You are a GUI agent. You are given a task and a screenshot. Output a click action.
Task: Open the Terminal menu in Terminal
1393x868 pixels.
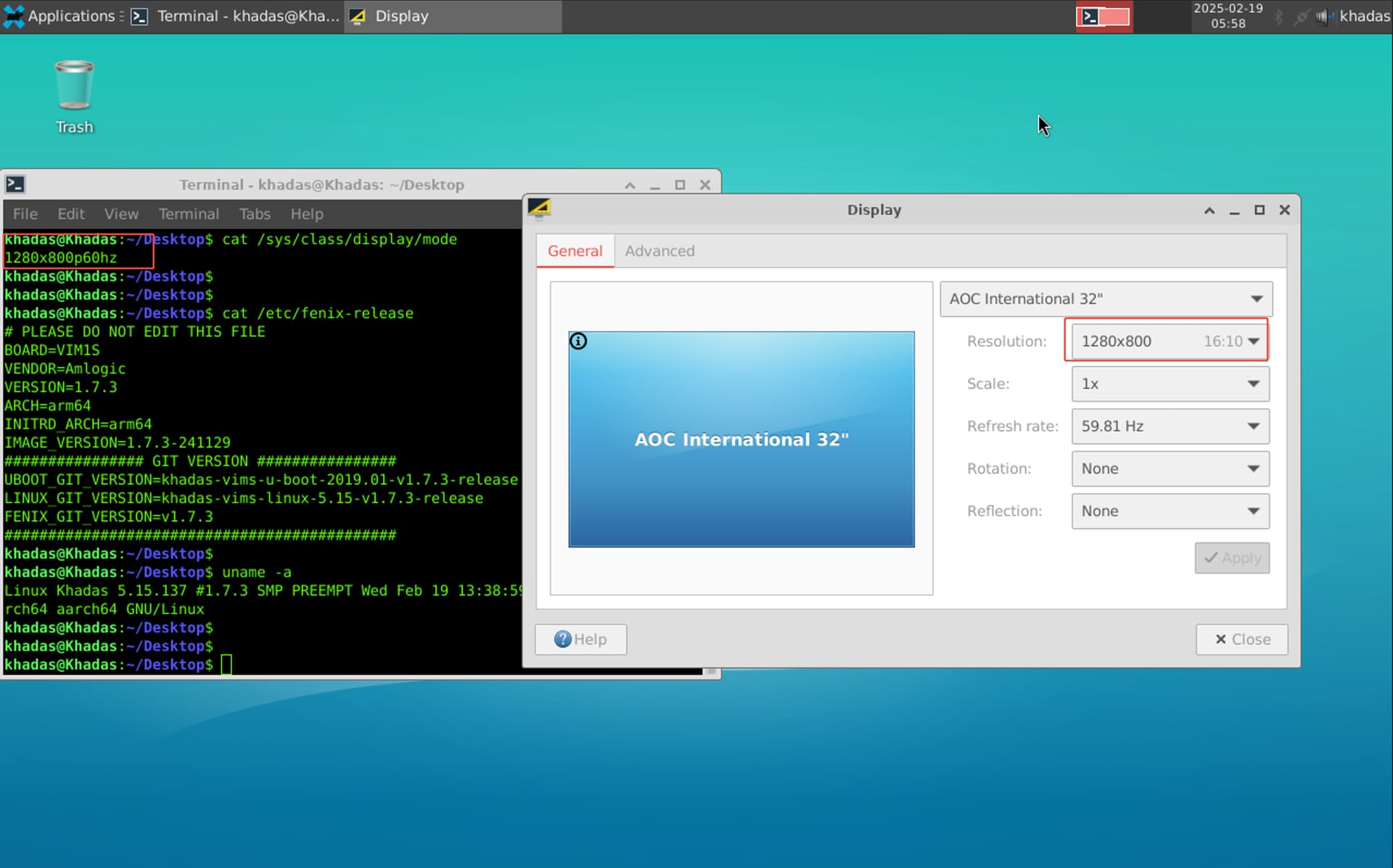pos(189,214)
